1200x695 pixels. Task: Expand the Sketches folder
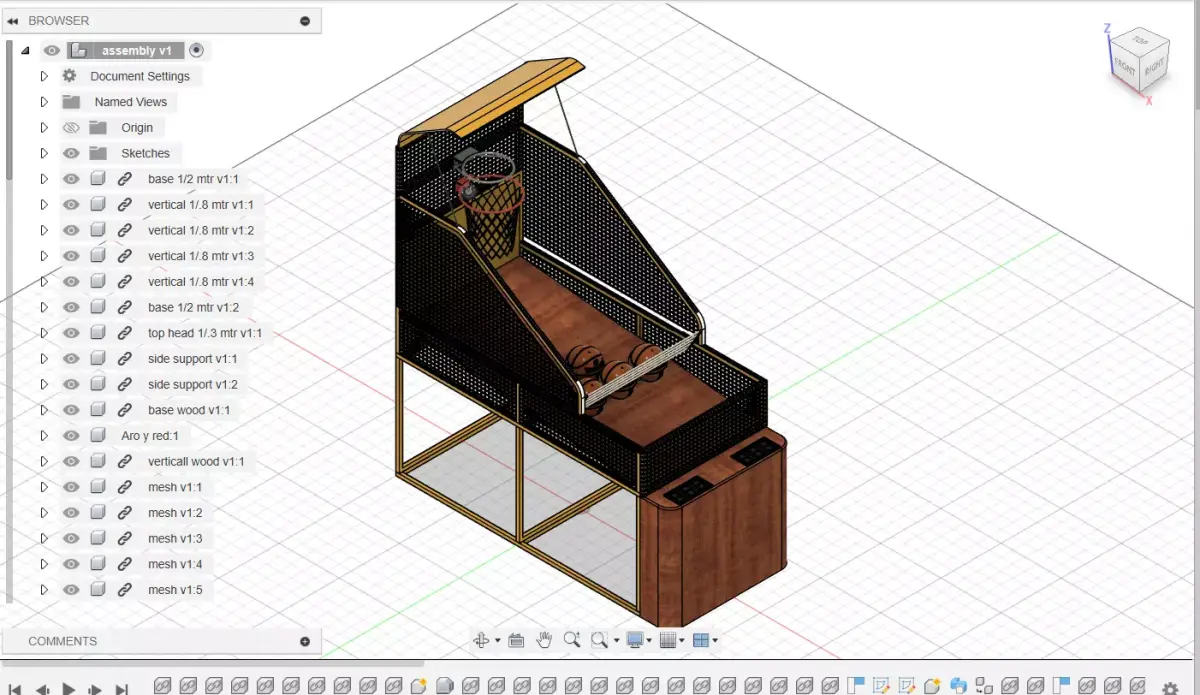44,152
